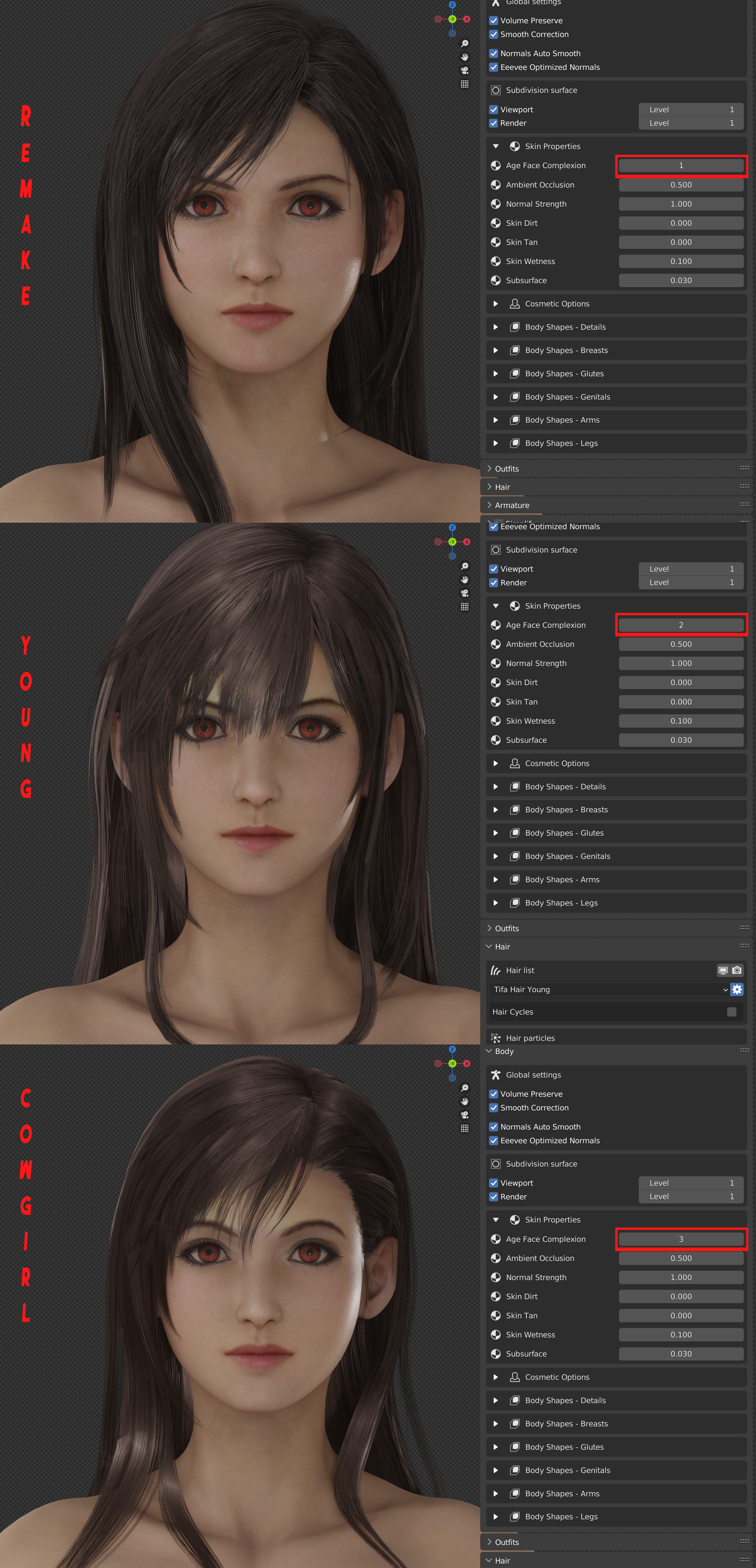Click Skin Wetness slider in the YOUNG panel
The width and height of the screenshot is (756, 1568).
(x=681, y=721)
